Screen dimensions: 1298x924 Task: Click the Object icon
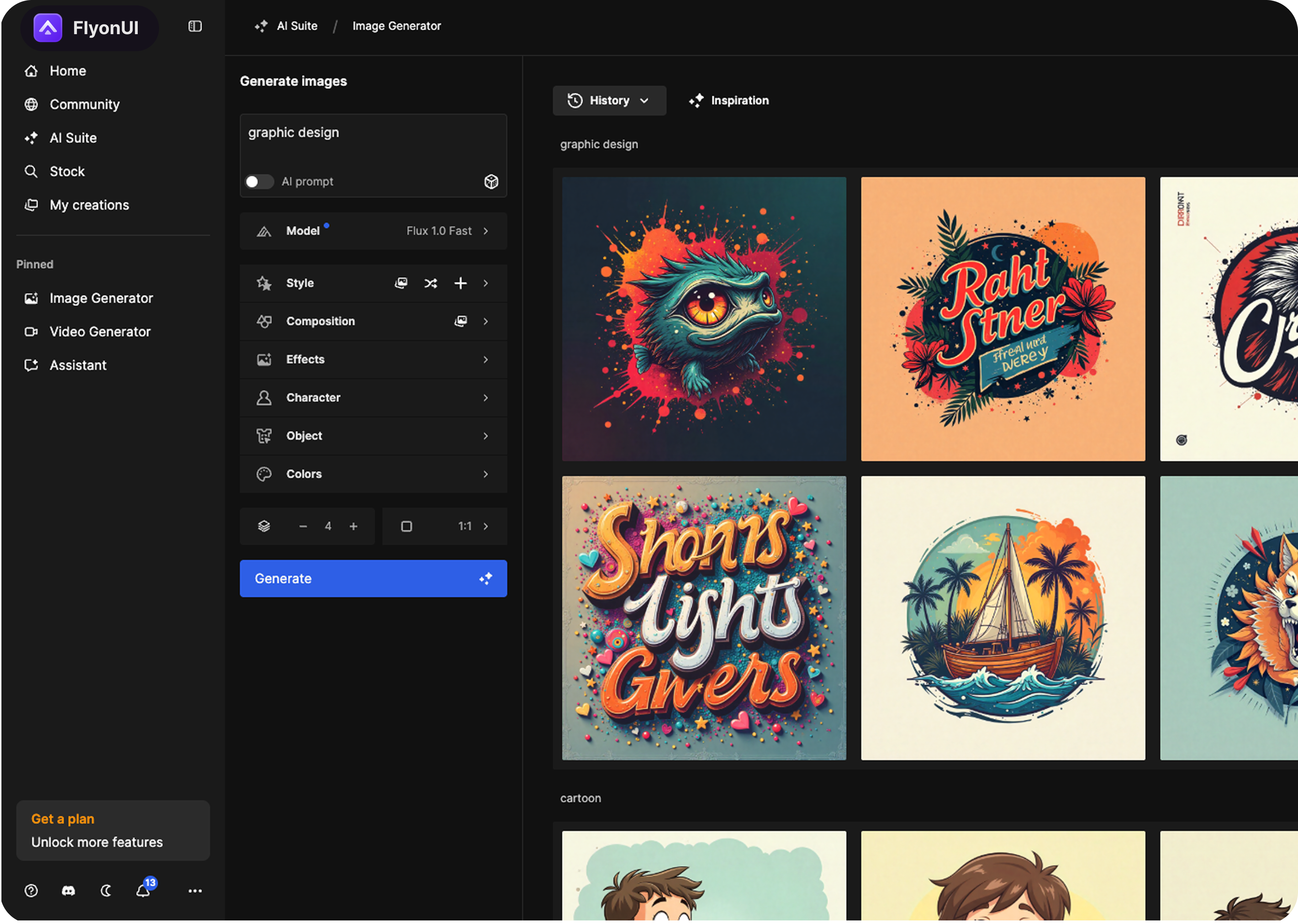(264, 436)
